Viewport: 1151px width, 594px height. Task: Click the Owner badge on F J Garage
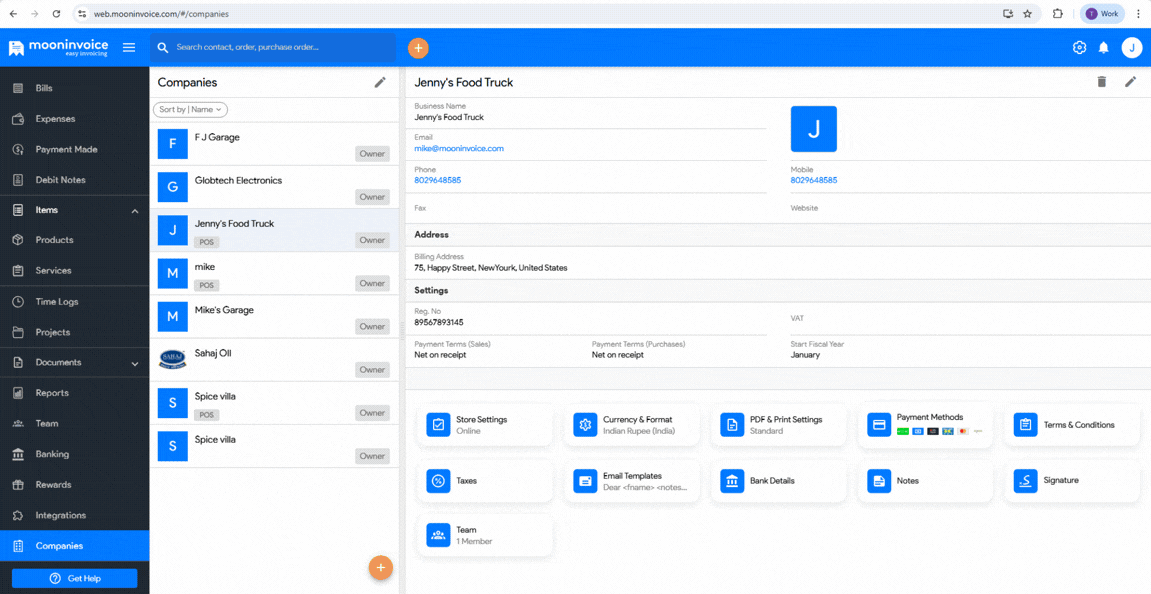372,153
